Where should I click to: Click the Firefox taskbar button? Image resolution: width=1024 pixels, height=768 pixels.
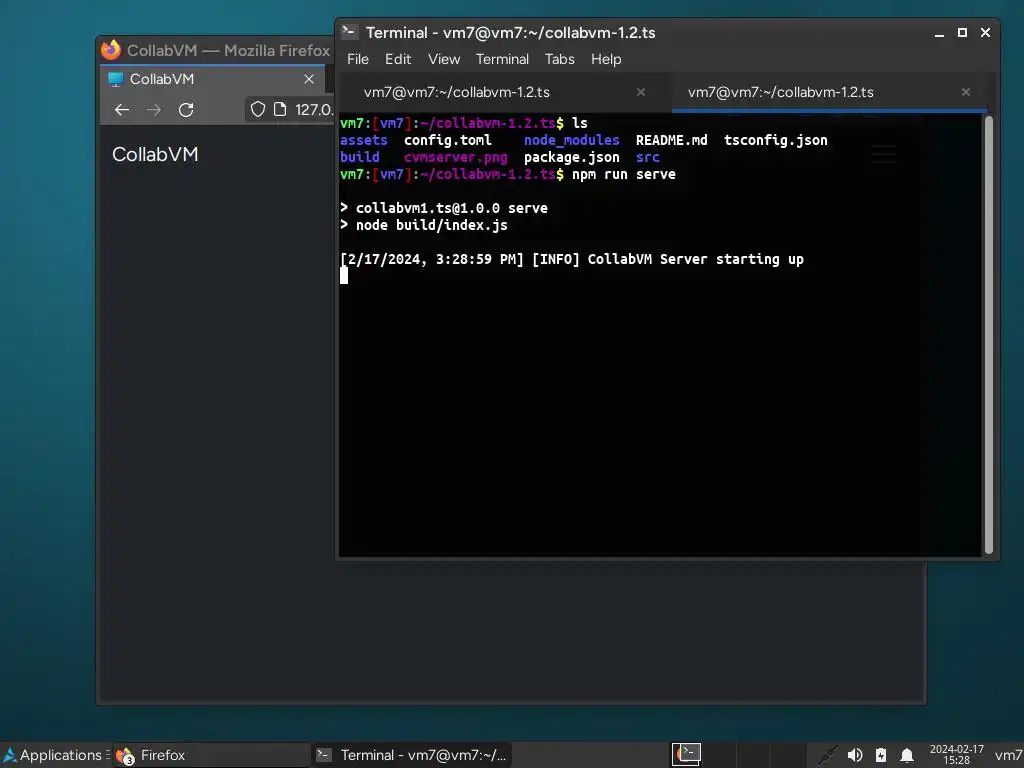[210, 755]
